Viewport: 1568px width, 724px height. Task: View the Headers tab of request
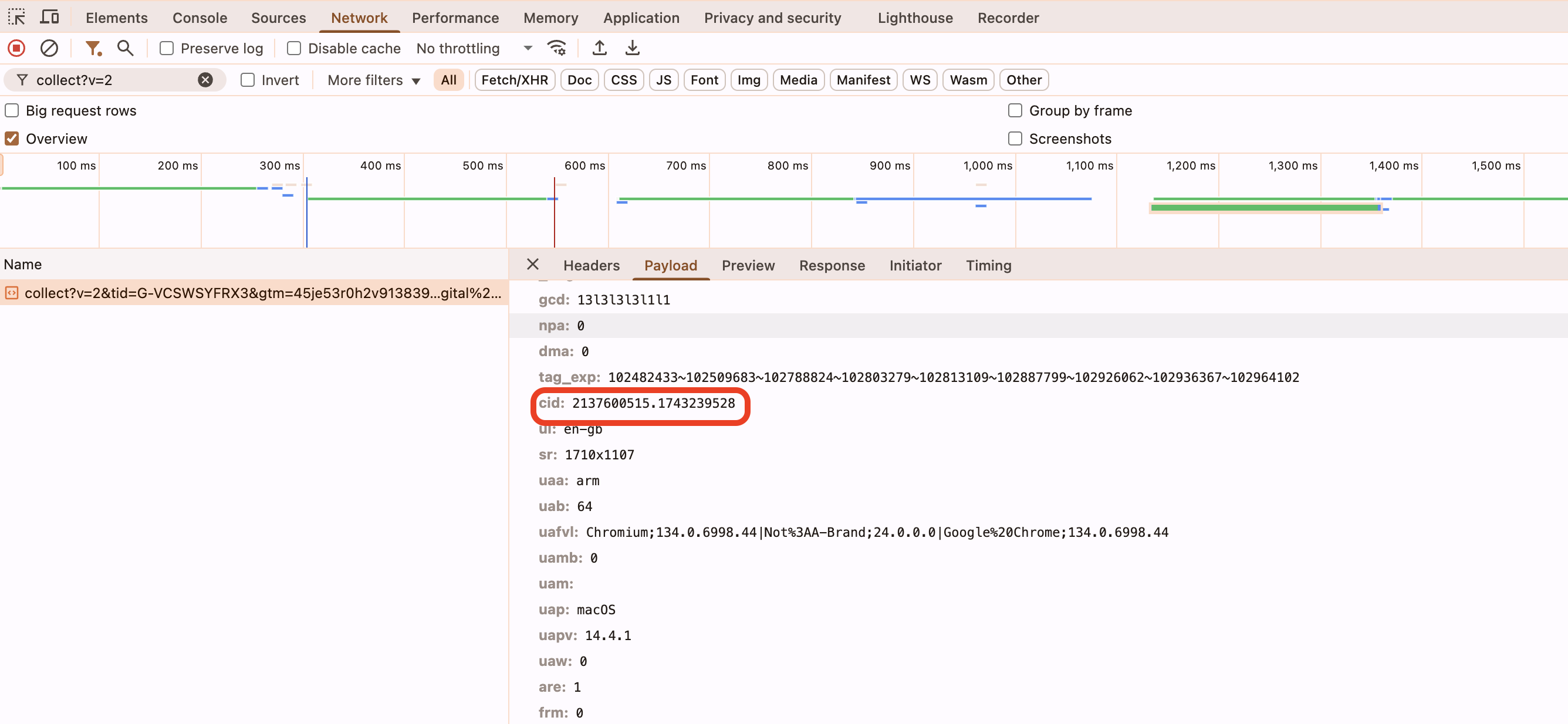pyautogui.click(x=591, y=265)
